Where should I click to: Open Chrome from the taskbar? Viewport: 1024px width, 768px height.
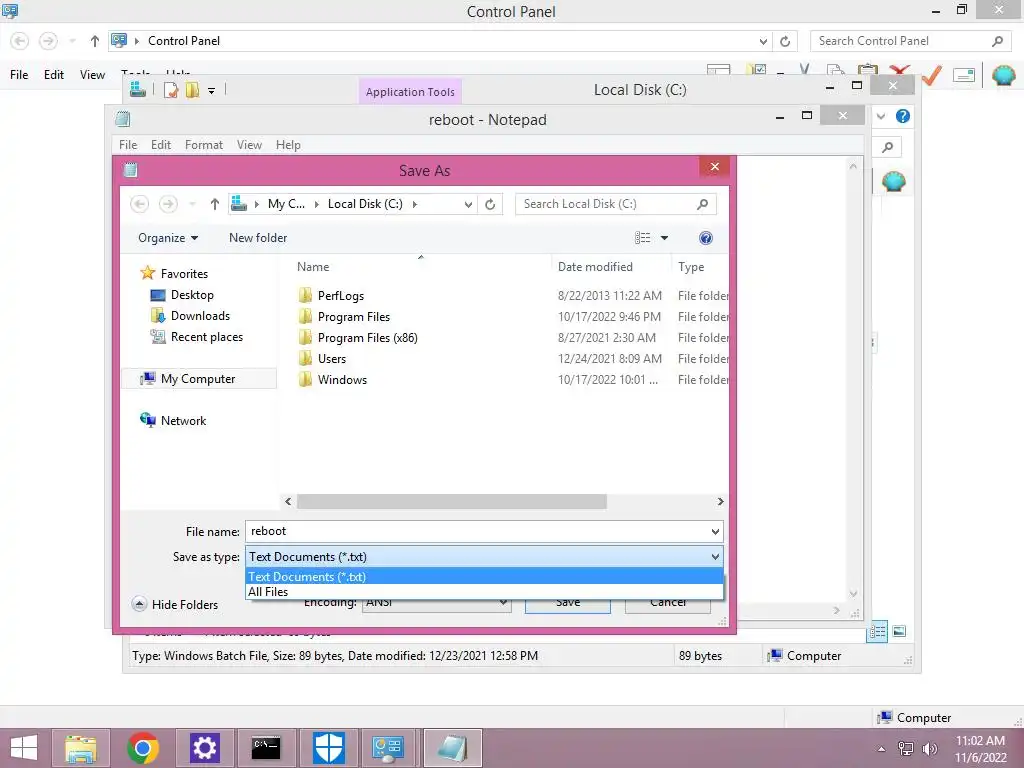pos(143,748)
